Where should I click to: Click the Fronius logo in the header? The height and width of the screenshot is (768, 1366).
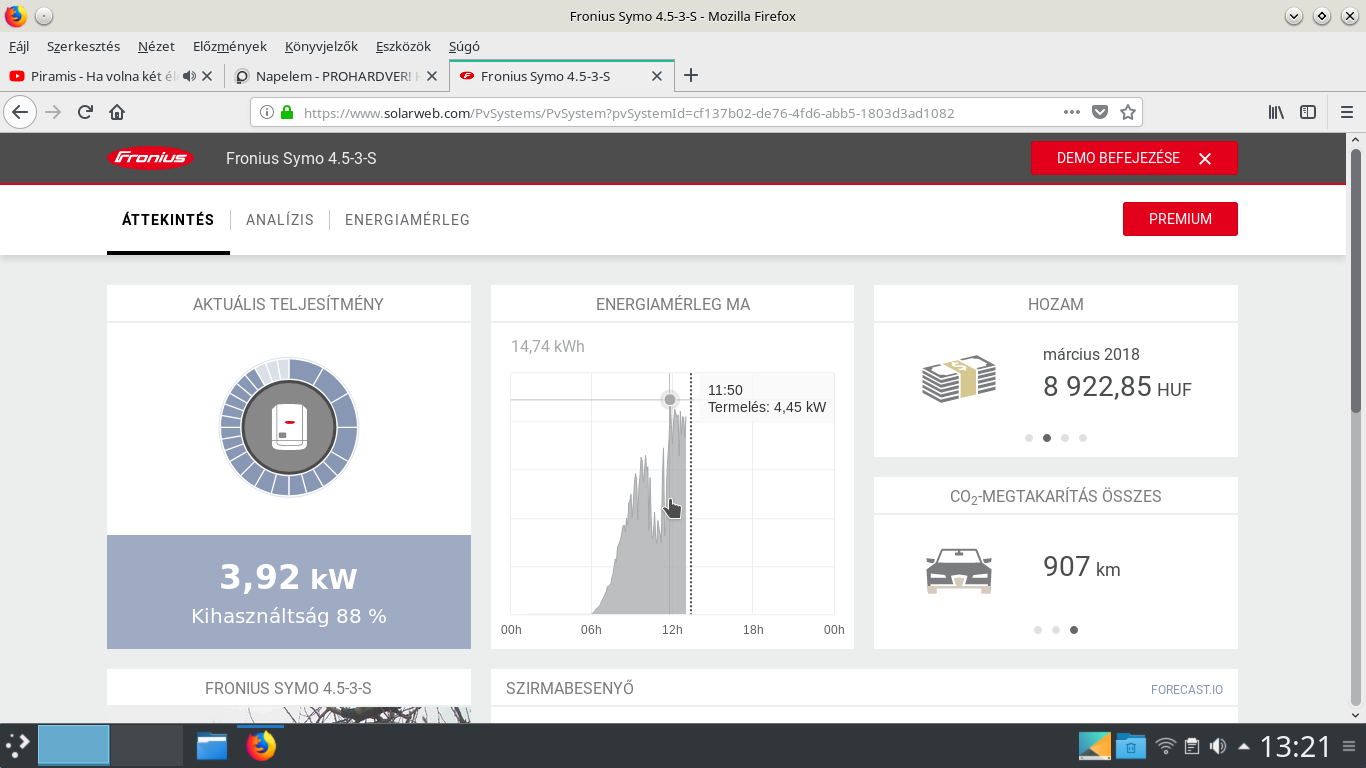point(150,158)
